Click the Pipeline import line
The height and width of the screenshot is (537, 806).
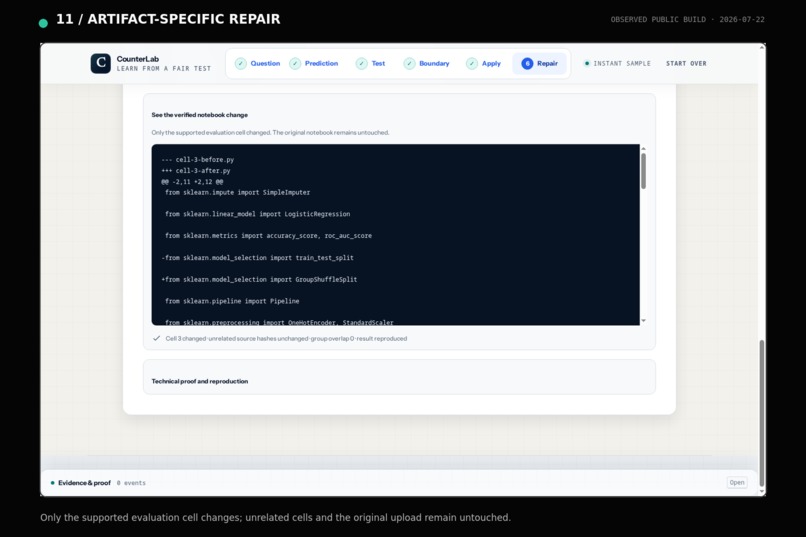tap(232, 301)
